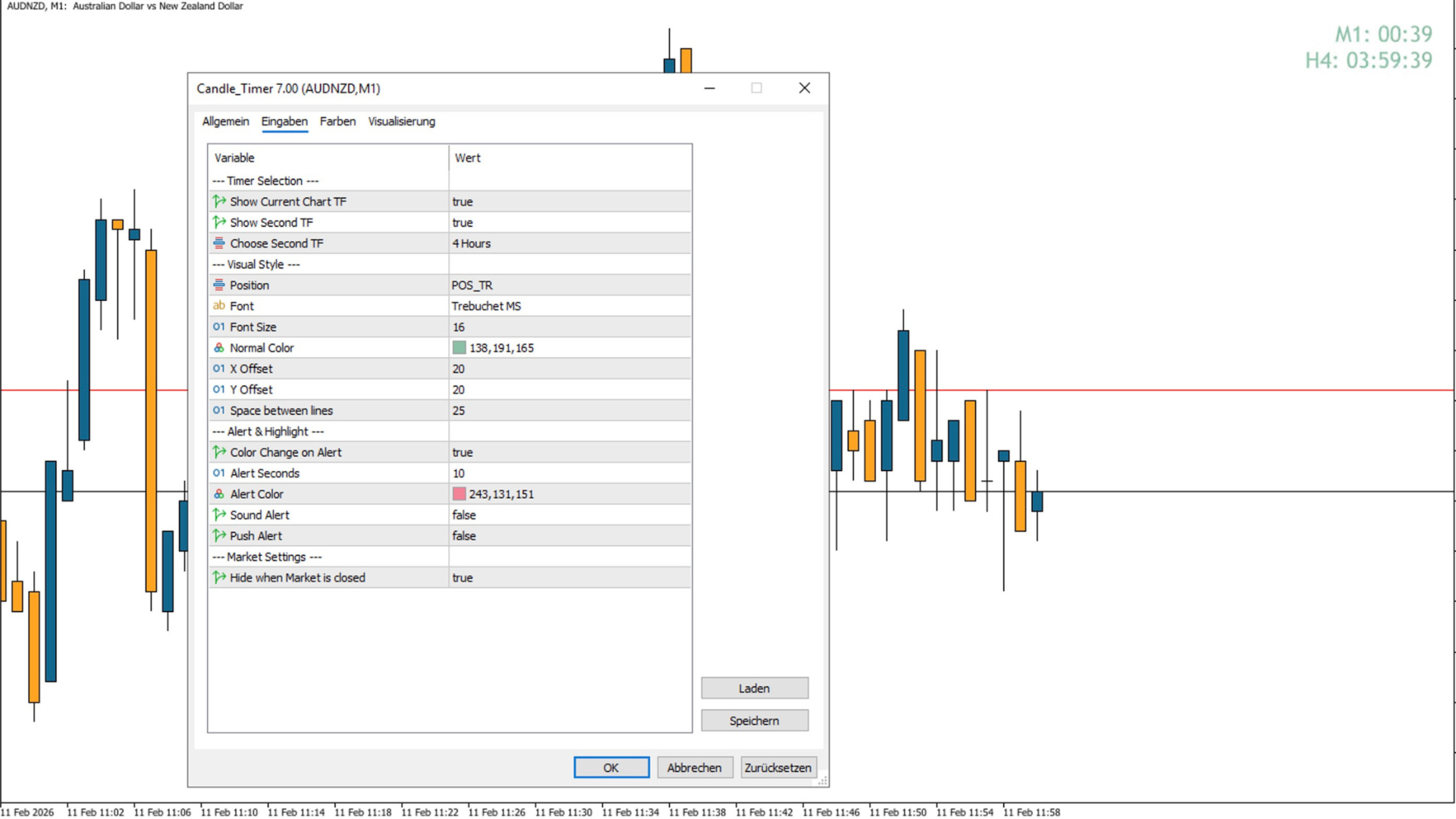The image size is (1456, 819).
Task: Toggle the Push Alert false value
Action: pyautogui.click(x=569, y=536)
